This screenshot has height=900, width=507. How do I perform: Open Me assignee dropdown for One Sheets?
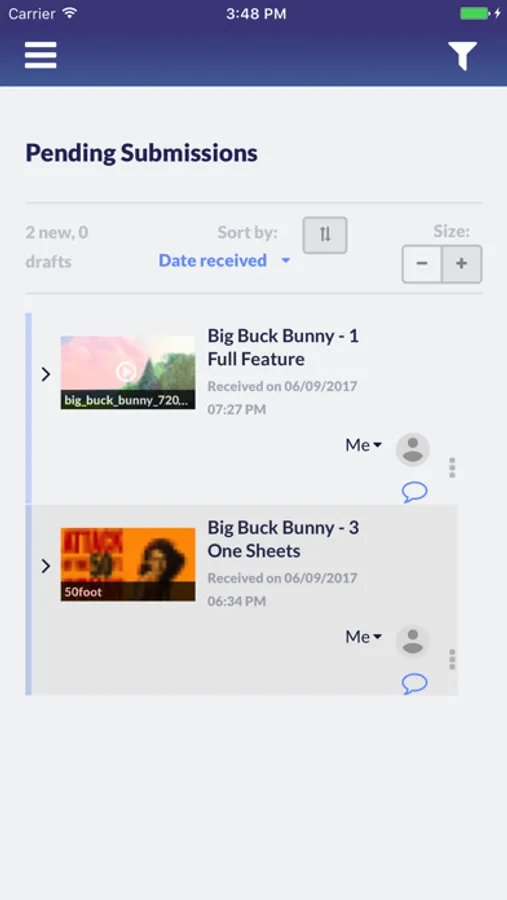coord(363,637)
